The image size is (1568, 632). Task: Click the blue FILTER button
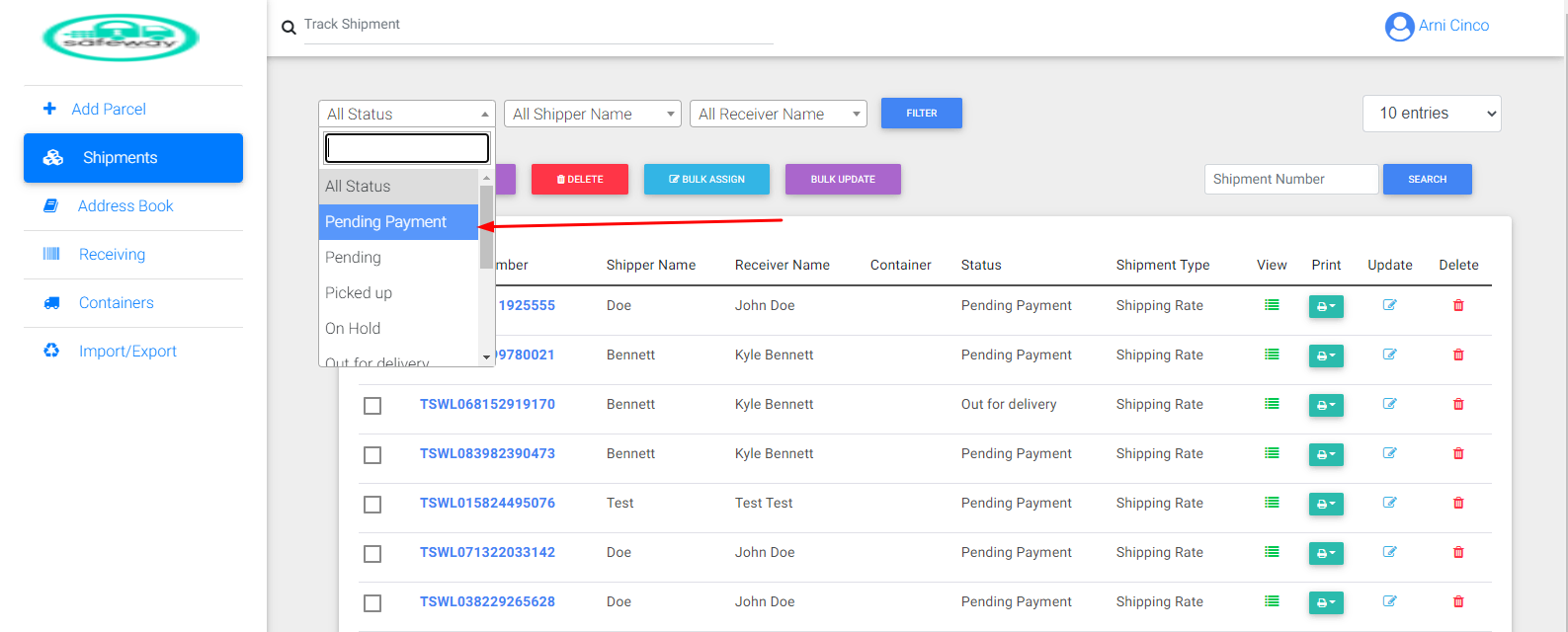[x=922, y=114]
